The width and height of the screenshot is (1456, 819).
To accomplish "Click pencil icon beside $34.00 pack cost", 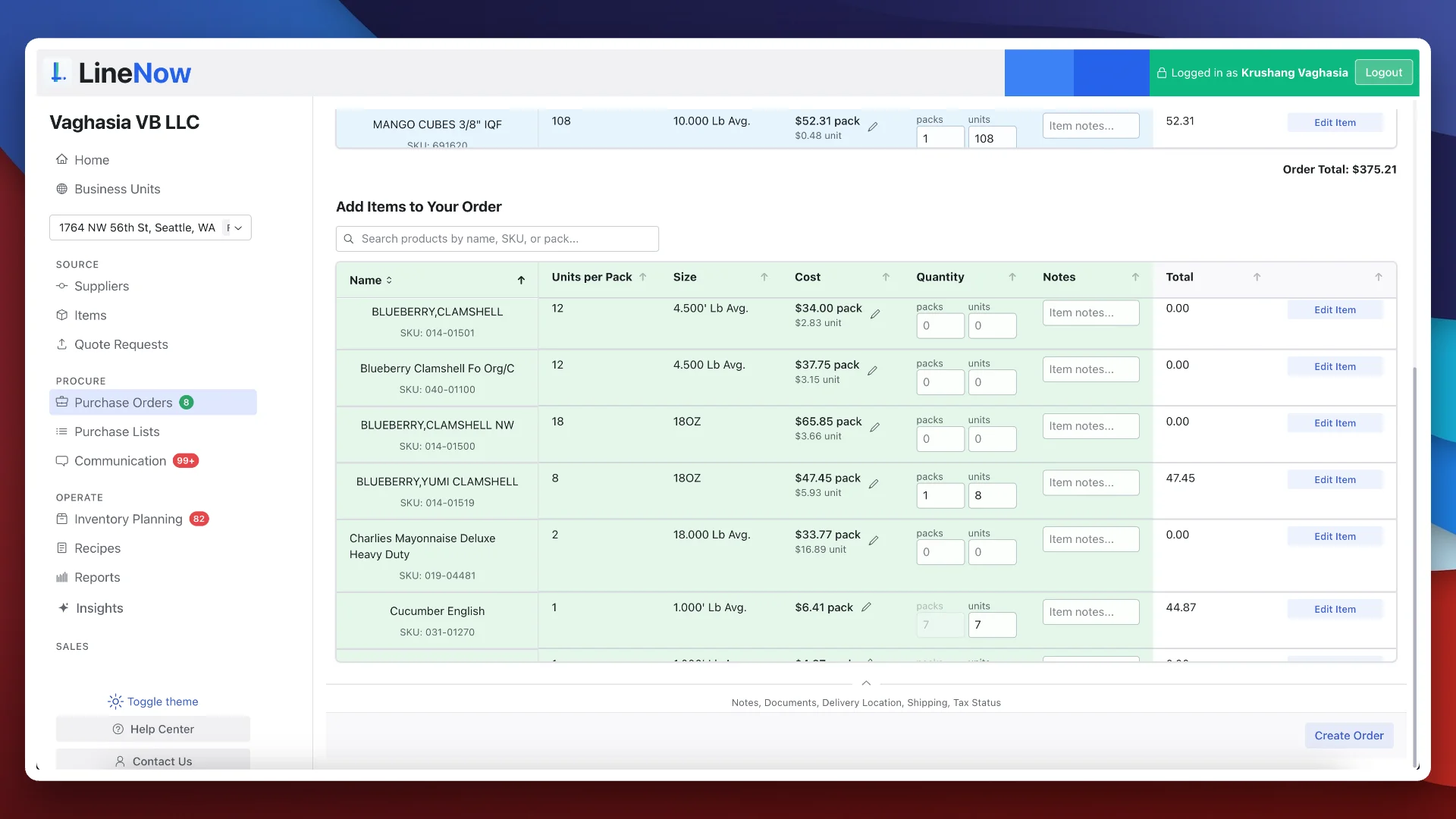I will click(875, 314).
